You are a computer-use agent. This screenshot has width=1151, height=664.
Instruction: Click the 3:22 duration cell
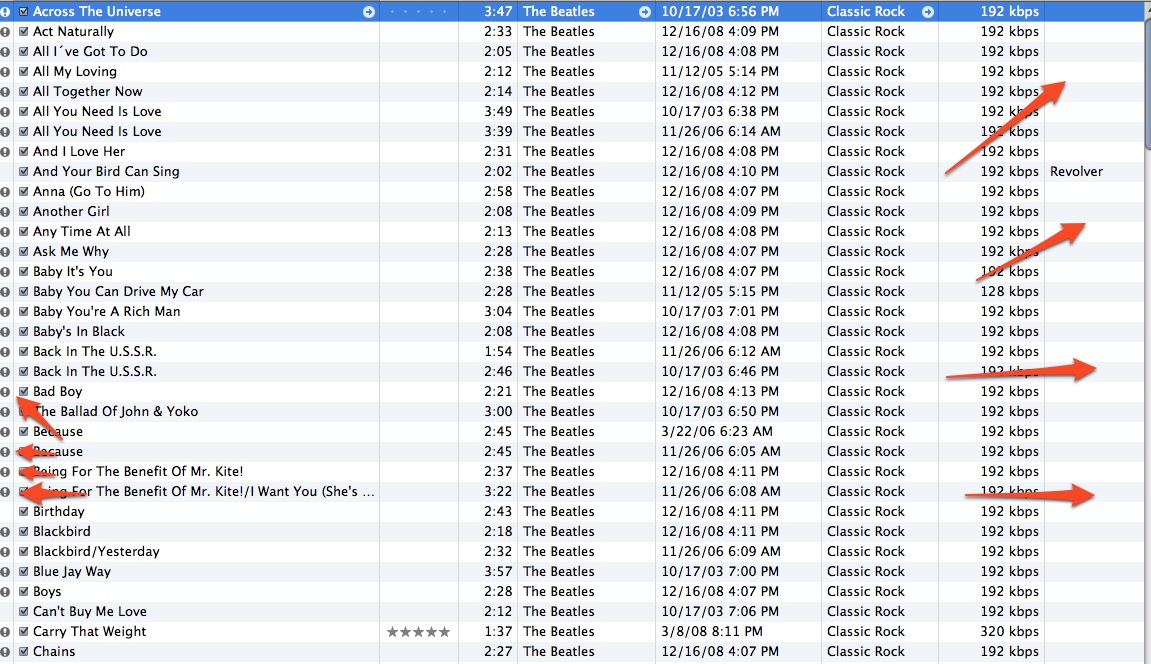click(498, 492)
